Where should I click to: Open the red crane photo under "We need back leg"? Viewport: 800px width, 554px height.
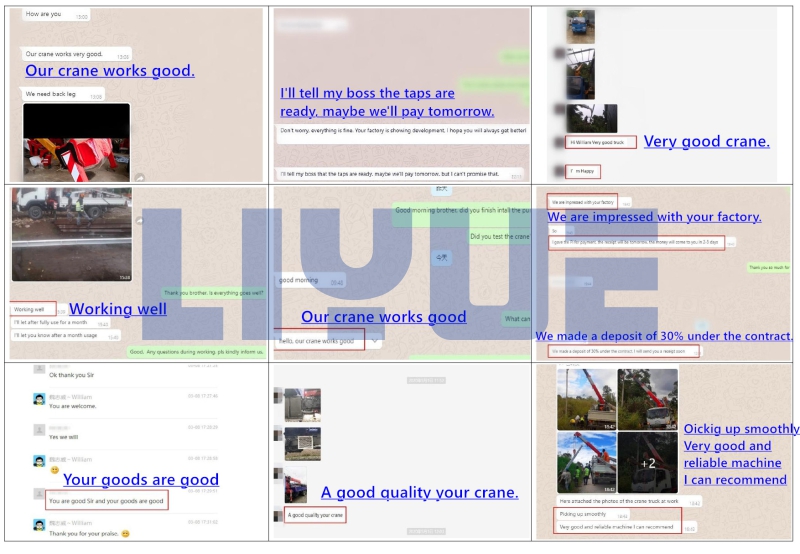pyautogui.click(x=77, y=142)
